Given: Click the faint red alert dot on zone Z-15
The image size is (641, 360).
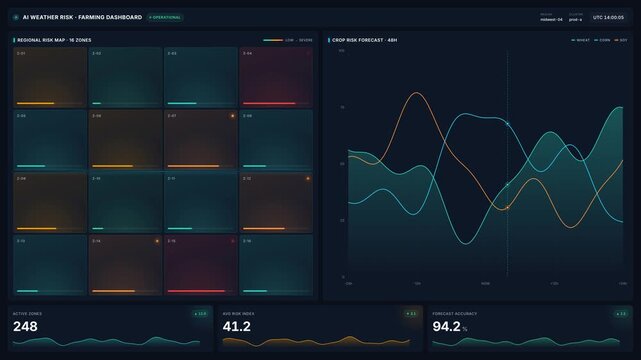Looking at the screenshot, I should (x=233, y=241).
